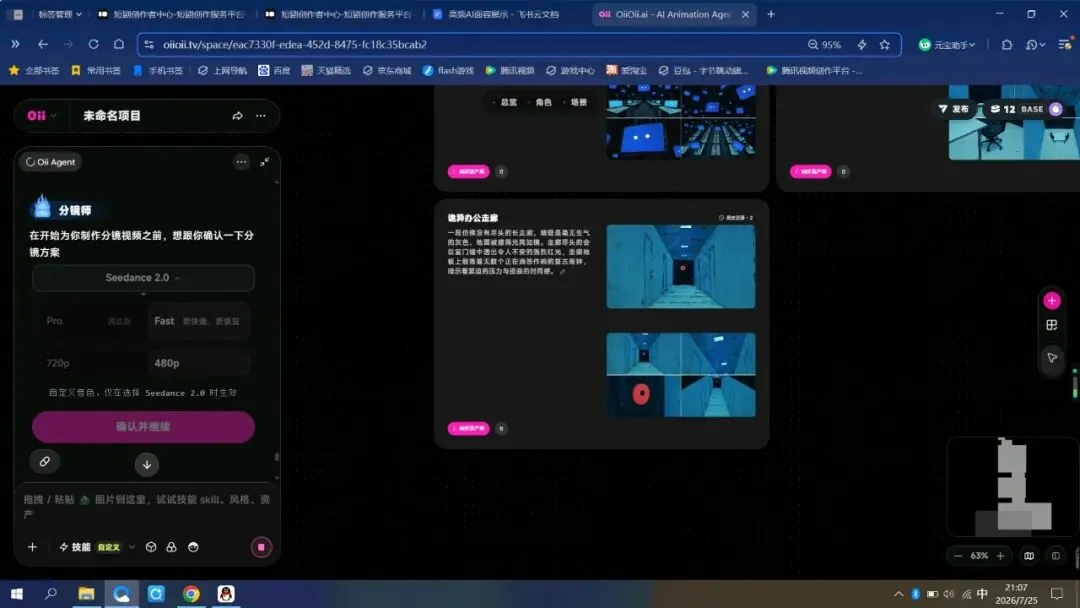Open the 元宝助手 dropdown
The image size is (1080, 608).
[947, 45]
